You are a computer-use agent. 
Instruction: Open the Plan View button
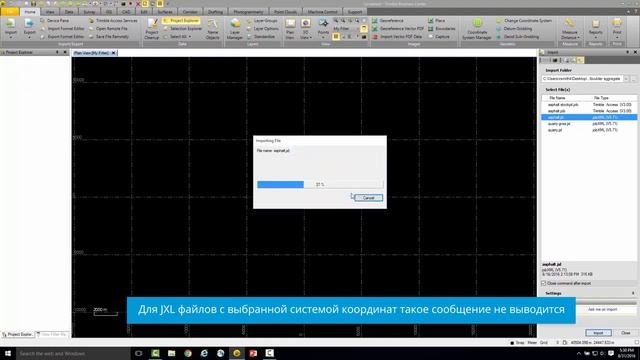(290, 29)
